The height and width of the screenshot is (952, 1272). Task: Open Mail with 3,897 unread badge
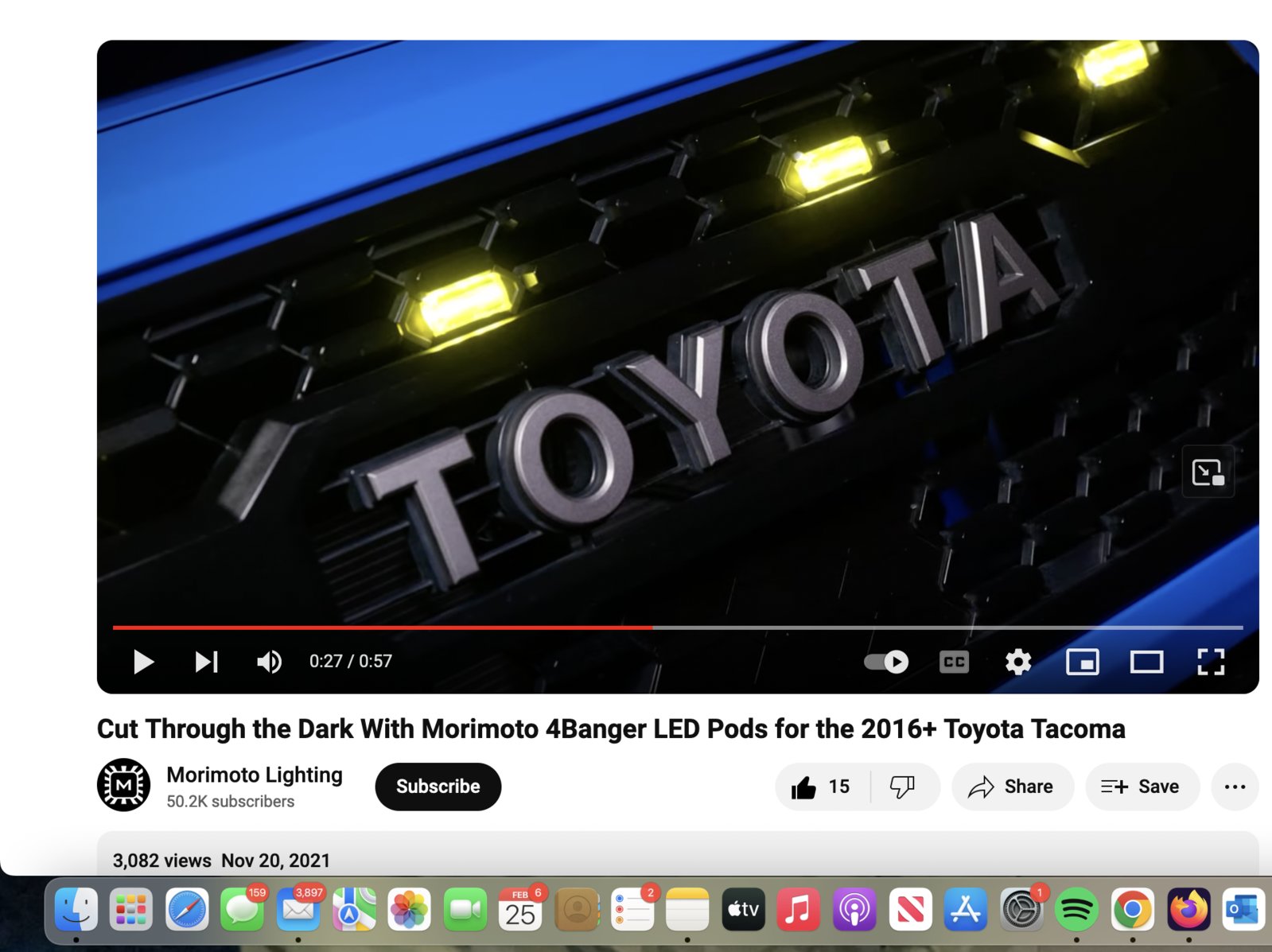(298, 909)
